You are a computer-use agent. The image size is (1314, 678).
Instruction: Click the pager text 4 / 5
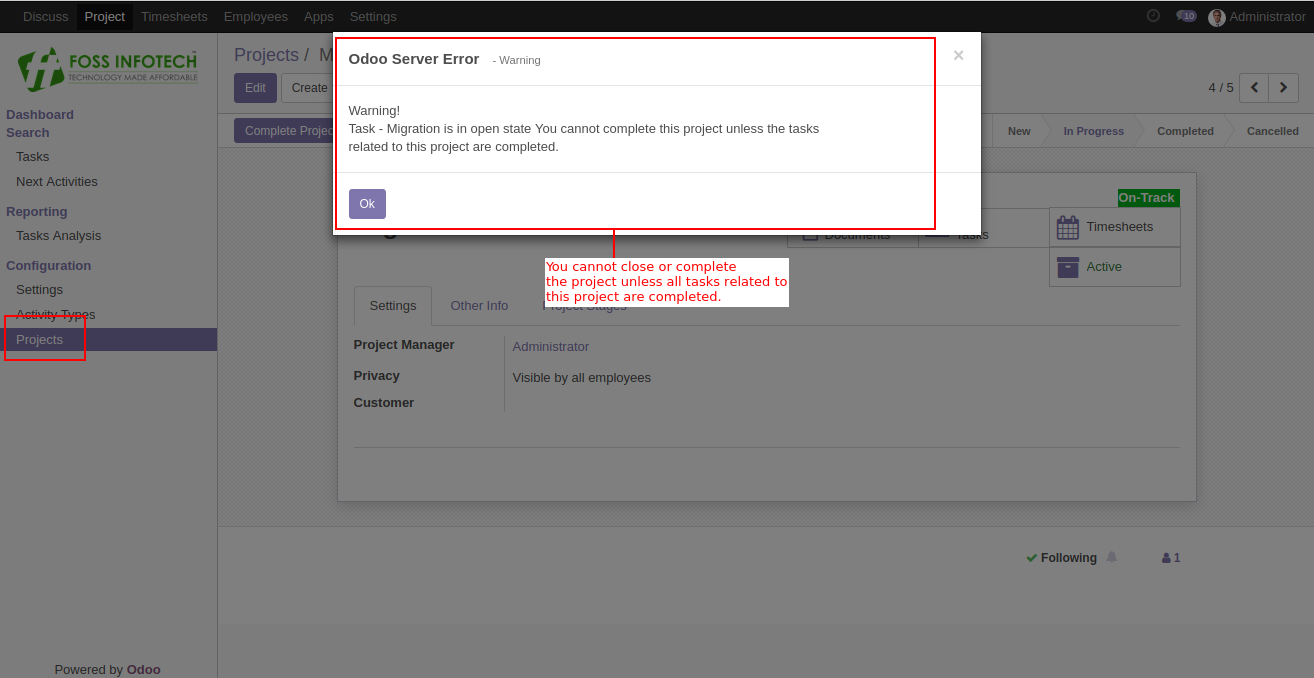coord(1221,88)
